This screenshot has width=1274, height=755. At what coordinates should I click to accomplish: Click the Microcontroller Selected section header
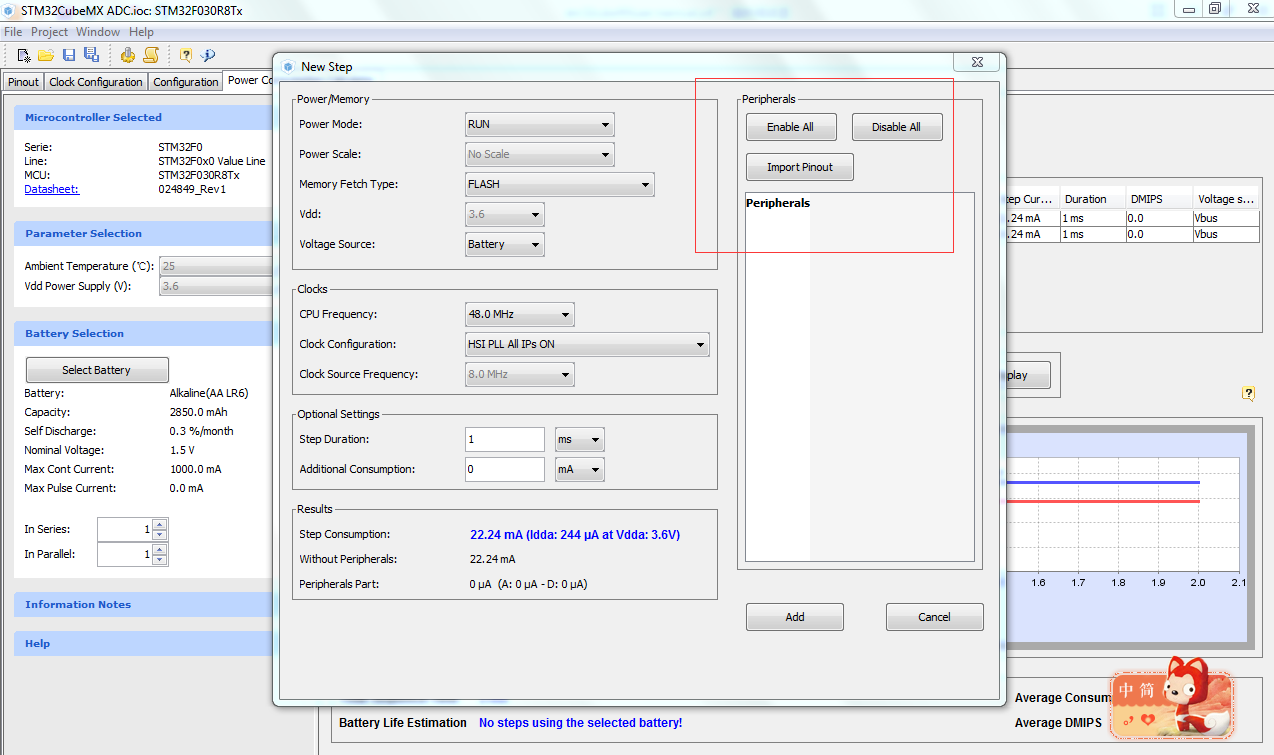(143, 117)
